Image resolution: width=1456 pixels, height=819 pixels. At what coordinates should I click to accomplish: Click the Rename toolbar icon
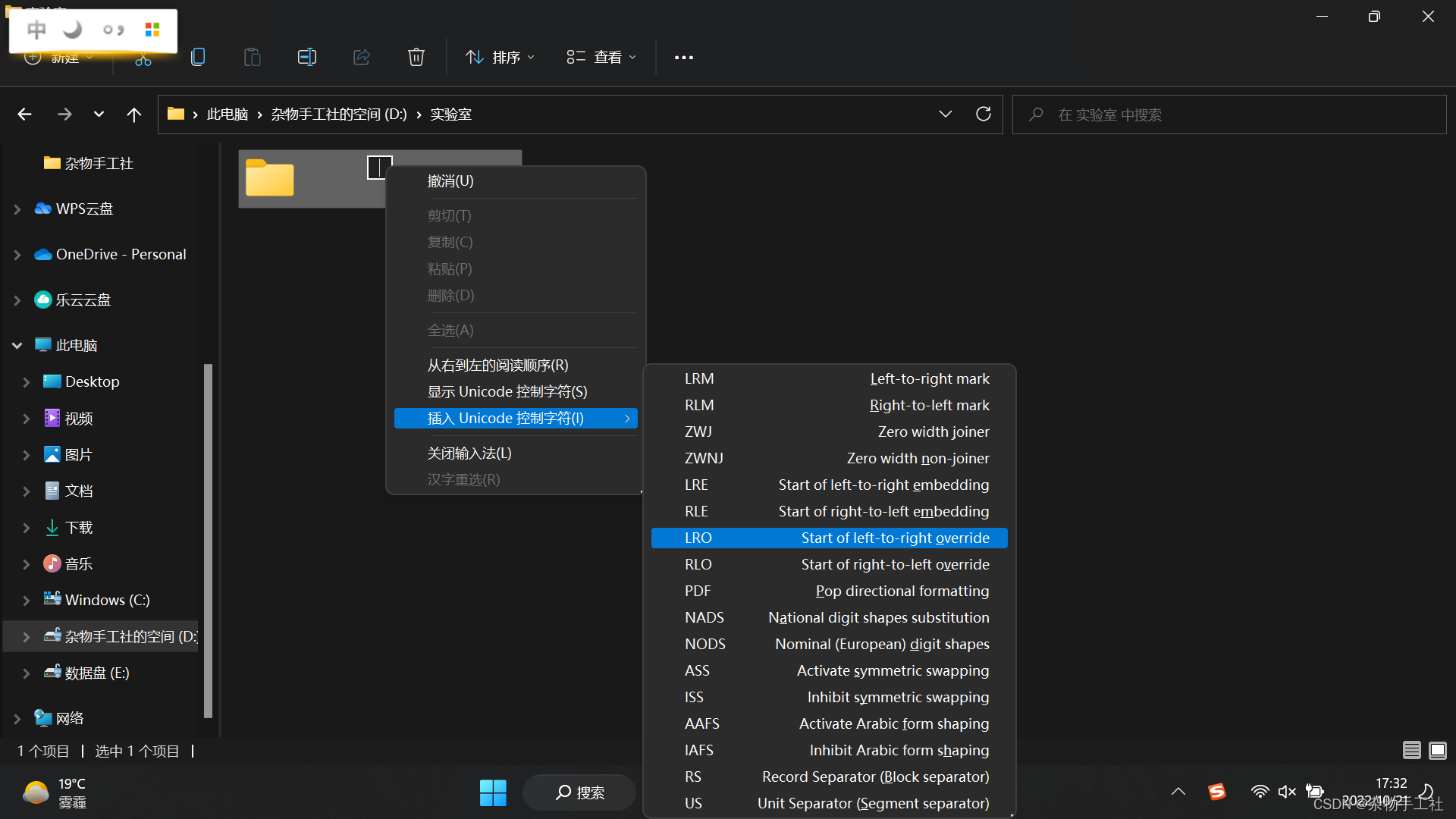click(306, 57)
